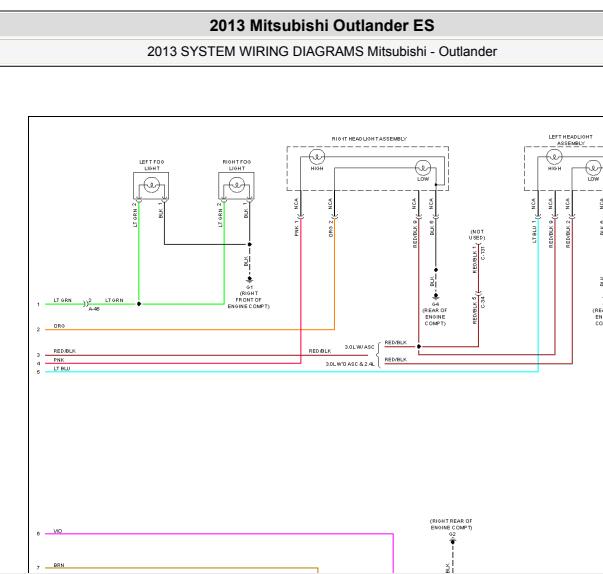Viewport: 603px width, 574px height.
Task: Select the "3.0L W/ ASC" option text
Action: 359,347
